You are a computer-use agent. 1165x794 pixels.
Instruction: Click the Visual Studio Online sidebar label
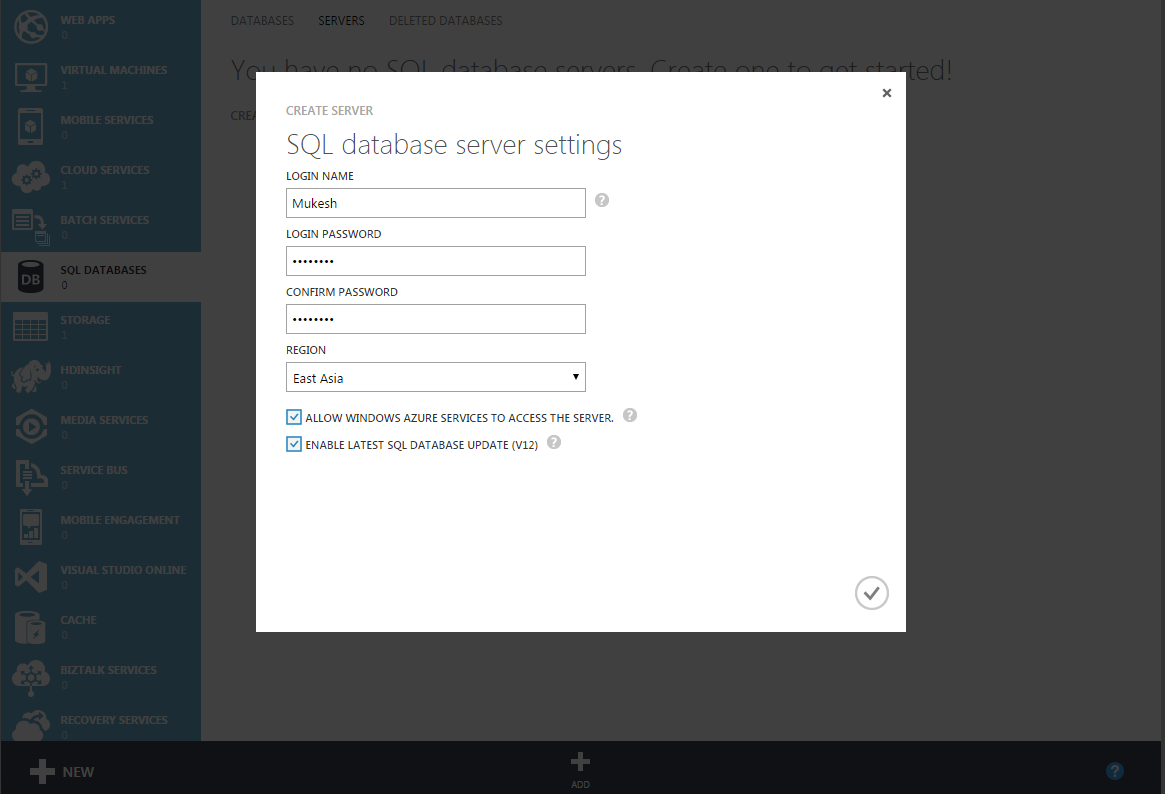[x=123, y=570]
